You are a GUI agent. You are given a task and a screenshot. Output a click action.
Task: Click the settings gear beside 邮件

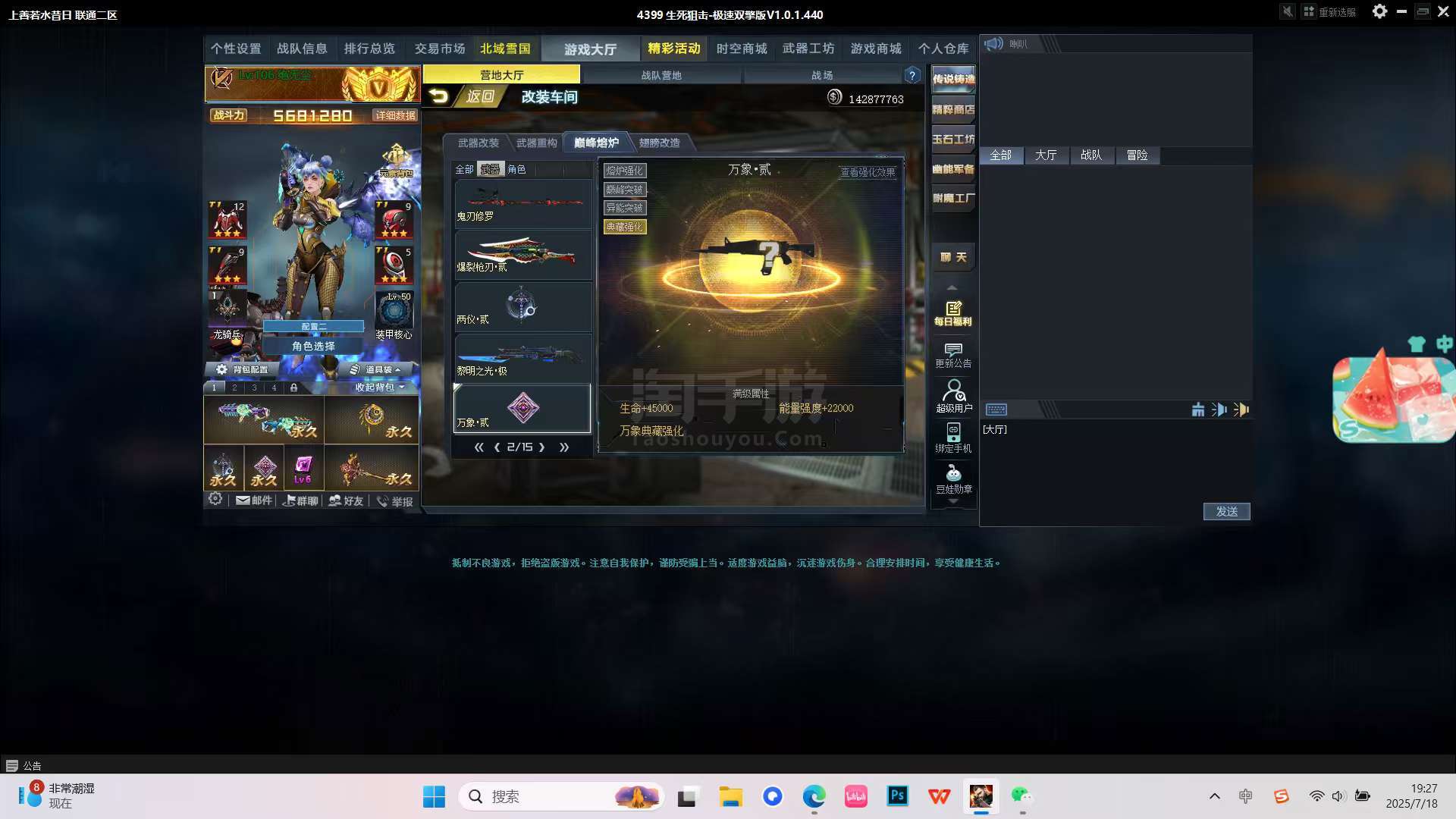pyautogui.click(x=215, y=499)
